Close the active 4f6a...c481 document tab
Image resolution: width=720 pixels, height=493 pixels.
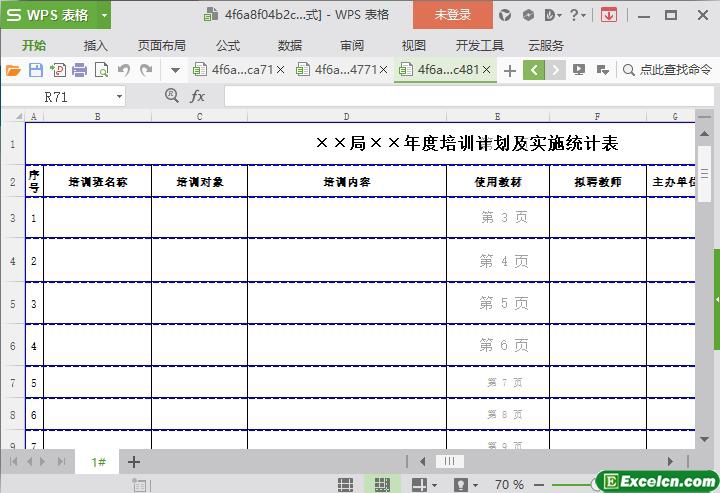(x=487, y=70)
